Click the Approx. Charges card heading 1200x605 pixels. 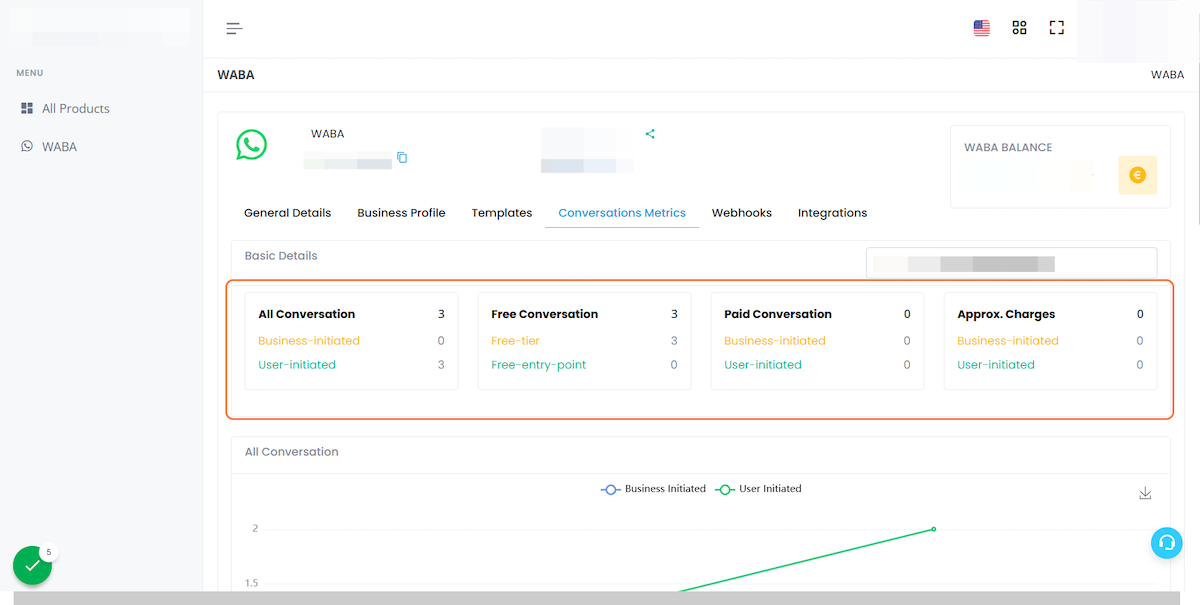(x=1006, y=314)
